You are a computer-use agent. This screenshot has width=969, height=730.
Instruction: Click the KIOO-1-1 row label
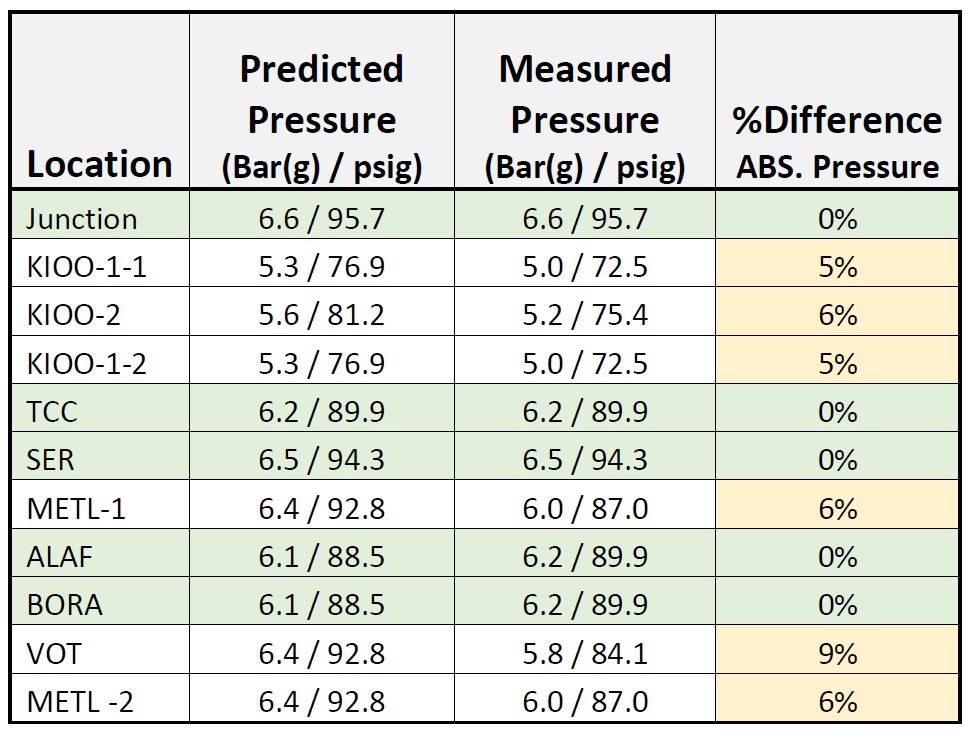pos(86,266)
